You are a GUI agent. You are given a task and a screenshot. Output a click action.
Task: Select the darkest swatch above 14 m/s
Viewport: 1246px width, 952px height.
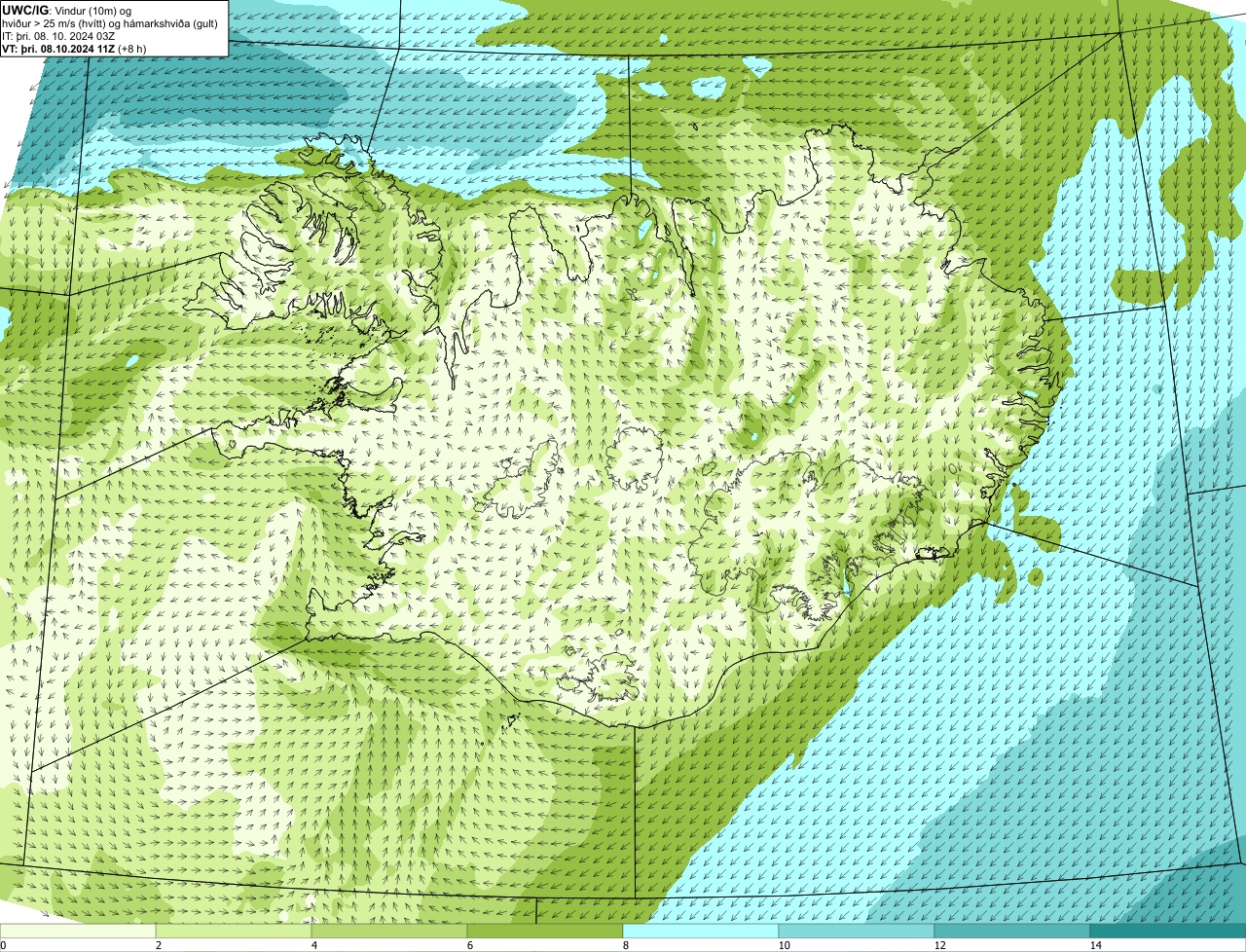(x=1168, y=931)
